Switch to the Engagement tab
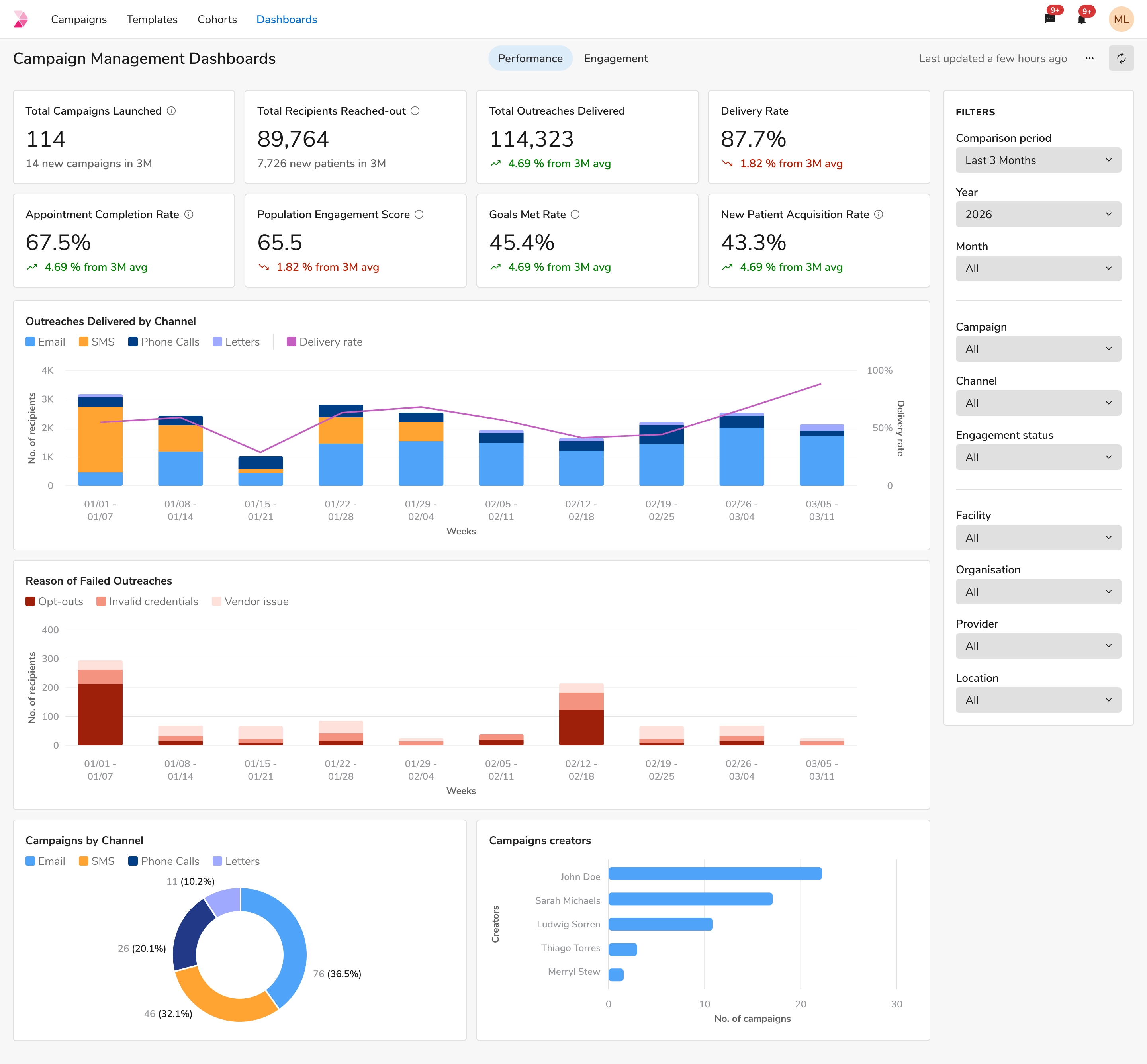The image size is (1147, 1064). [616, 58]
